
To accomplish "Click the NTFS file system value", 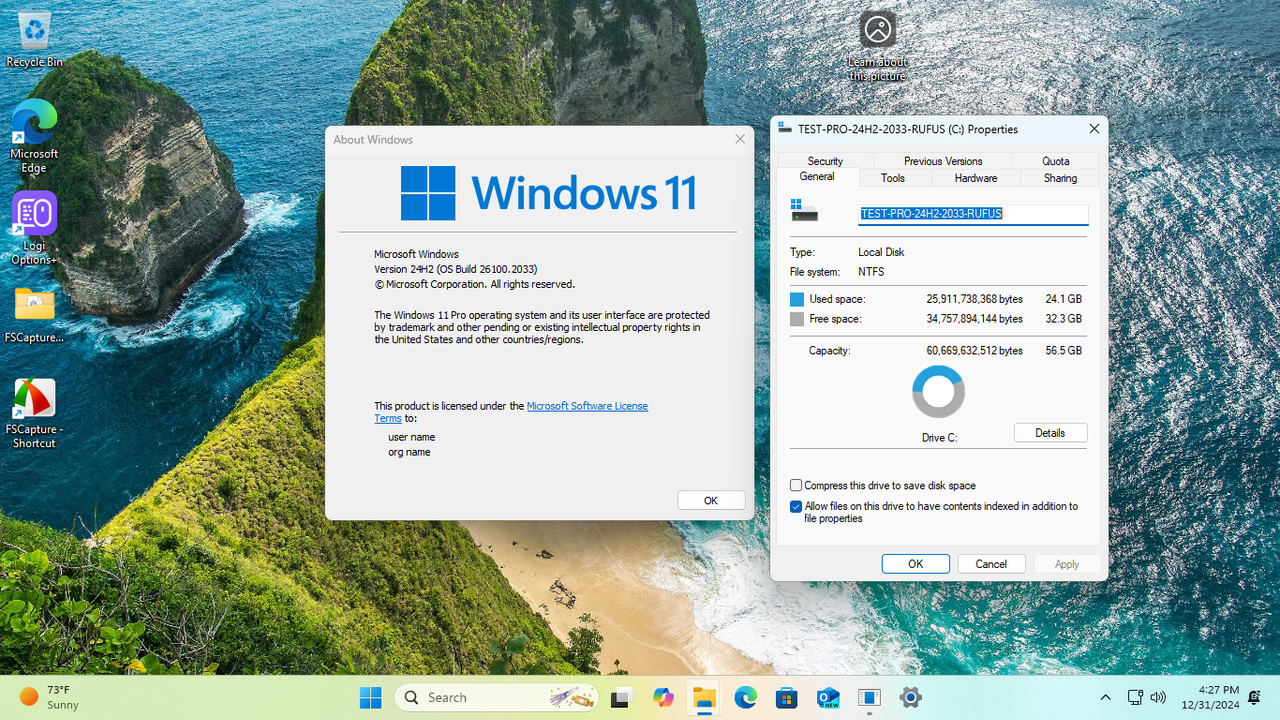I will [x=871, y=272].
